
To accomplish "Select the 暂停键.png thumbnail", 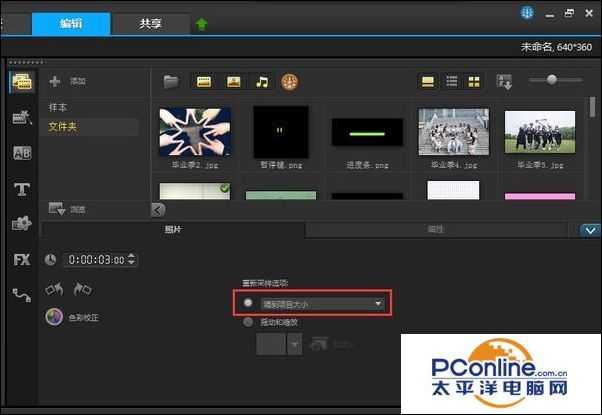I will tap(281, 132).
